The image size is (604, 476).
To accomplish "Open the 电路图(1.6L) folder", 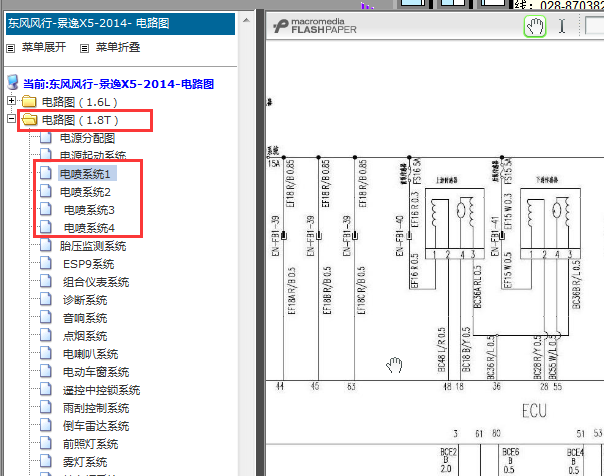I will 79,102.
